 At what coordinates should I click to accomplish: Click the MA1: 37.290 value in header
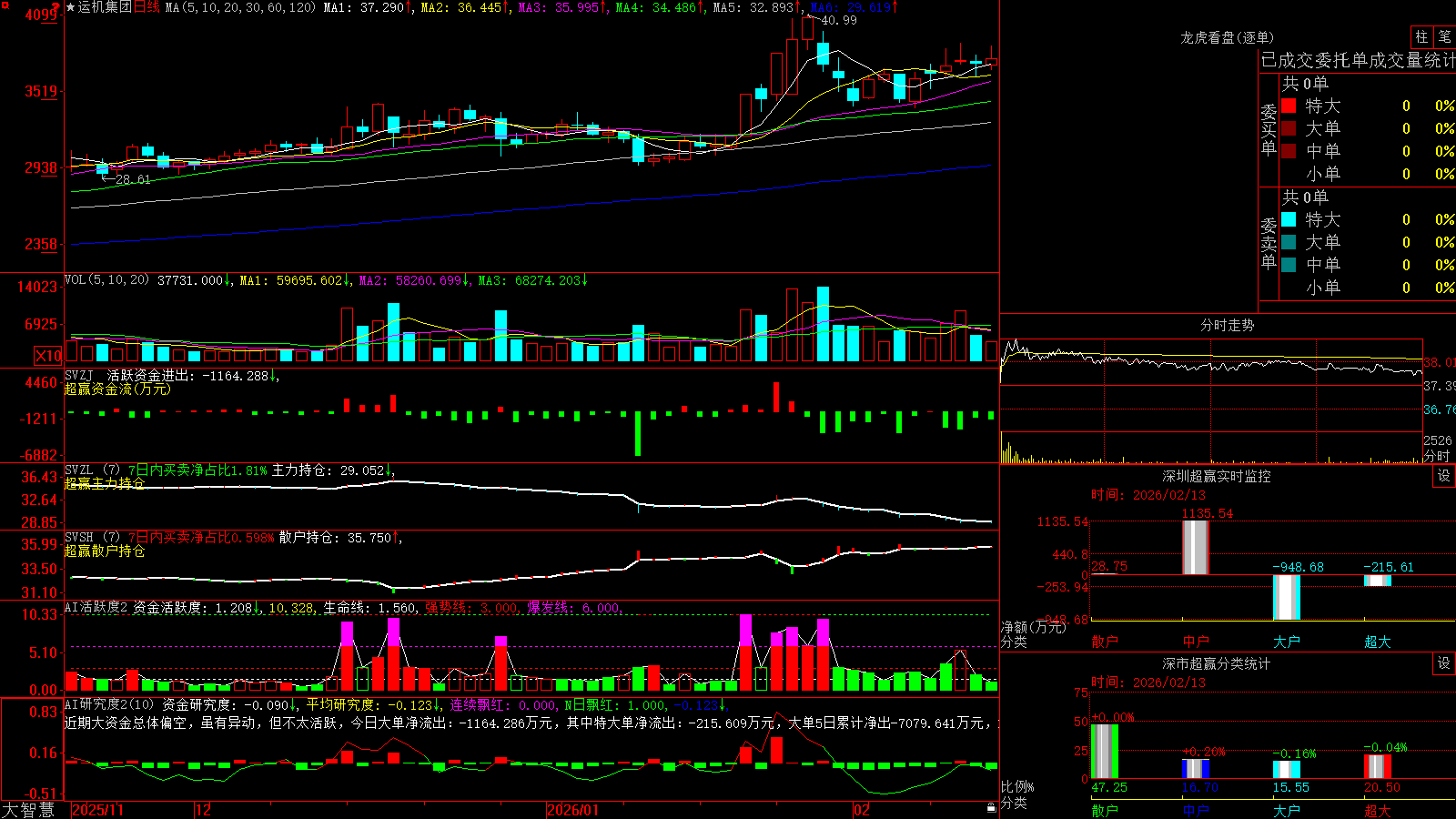(x=368, y=7)
